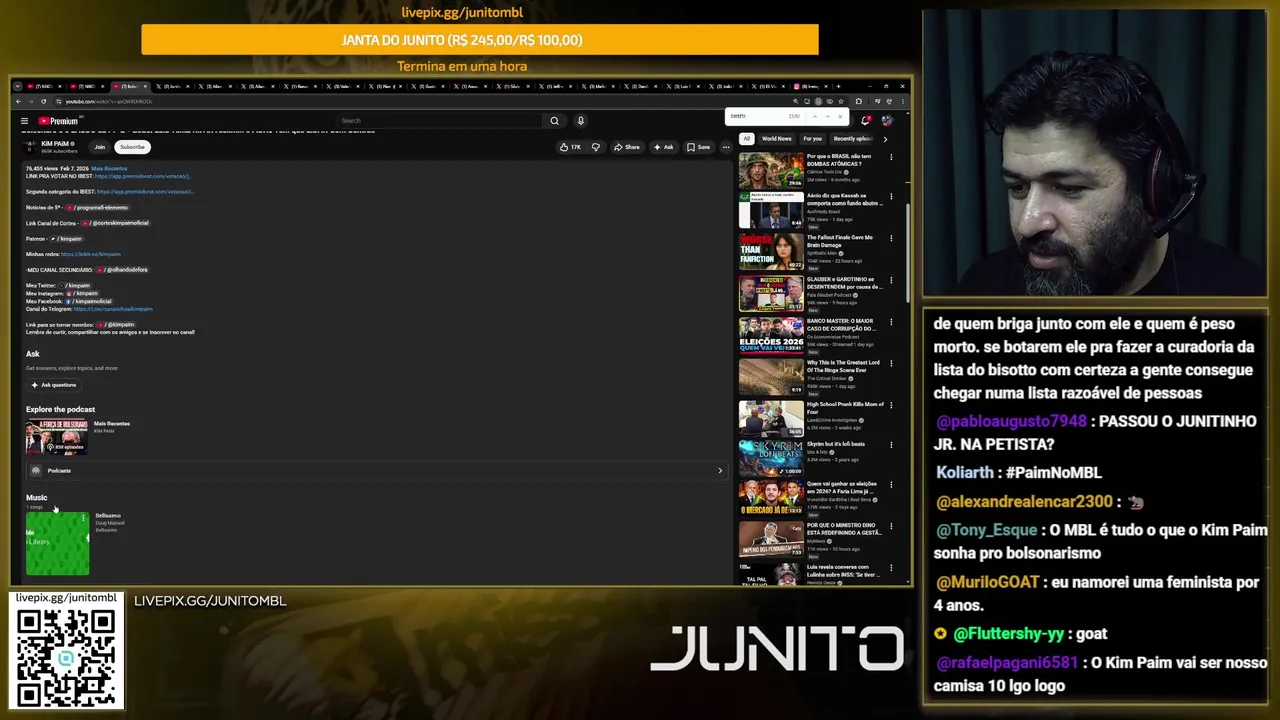This screenshot has width=1280, height=720.
Task: Go to YouTube Premium home logo
Action: [58, 121]
